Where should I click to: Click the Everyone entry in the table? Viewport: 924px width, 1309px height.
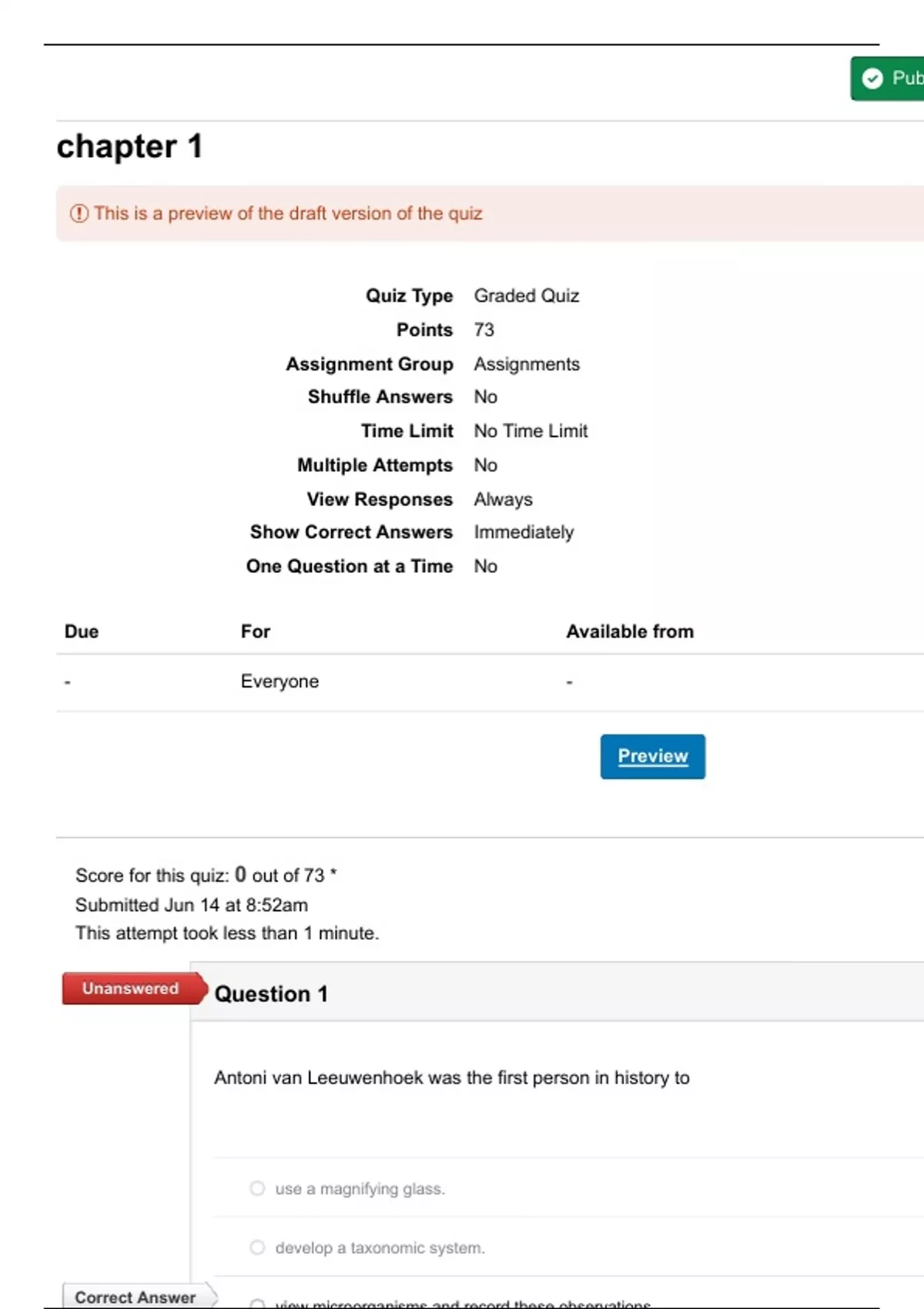(x=280, y=681)
